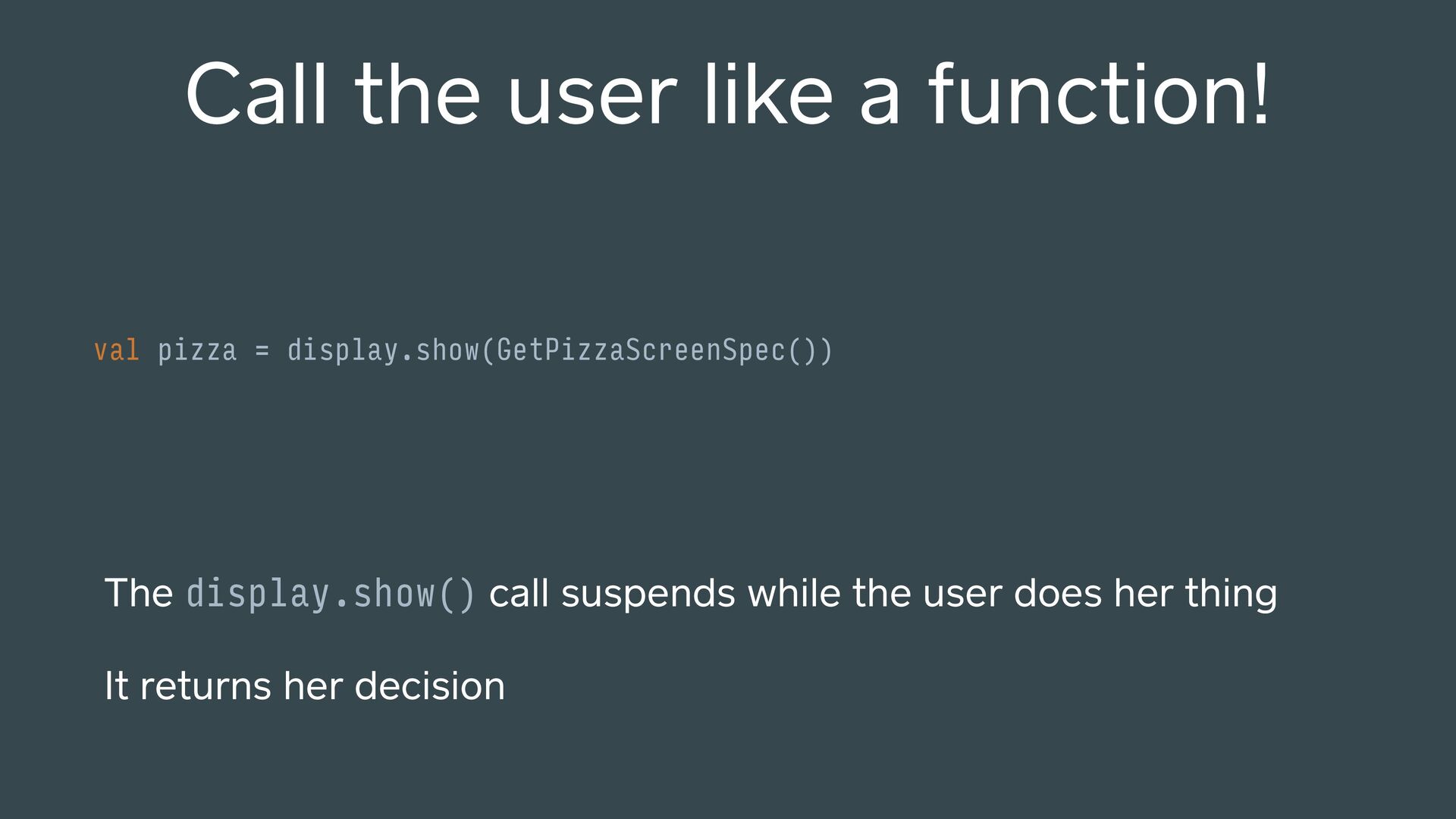Click the orange "val" keyword
1456x819 pixels.
click(x=117, y=350)
